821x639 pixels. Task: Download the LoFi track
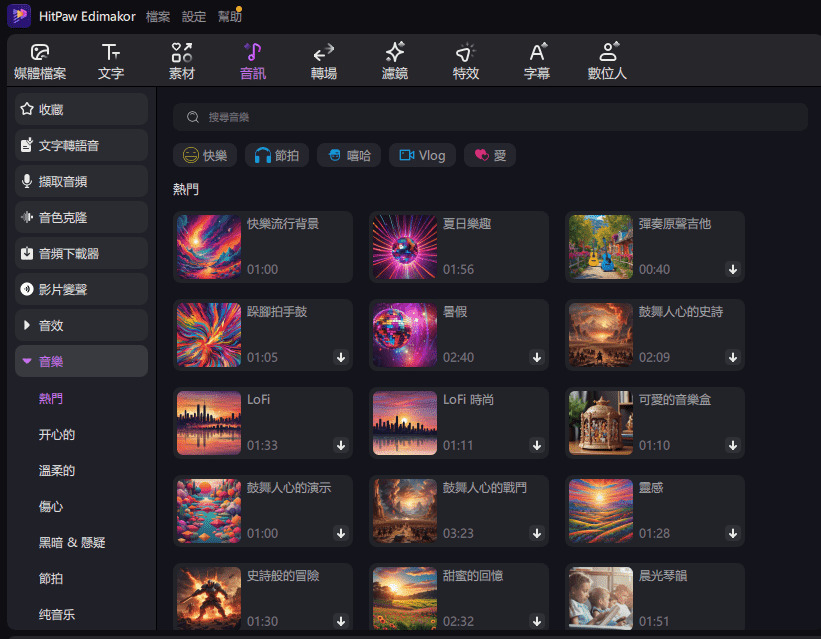click(x=340, y=444)
